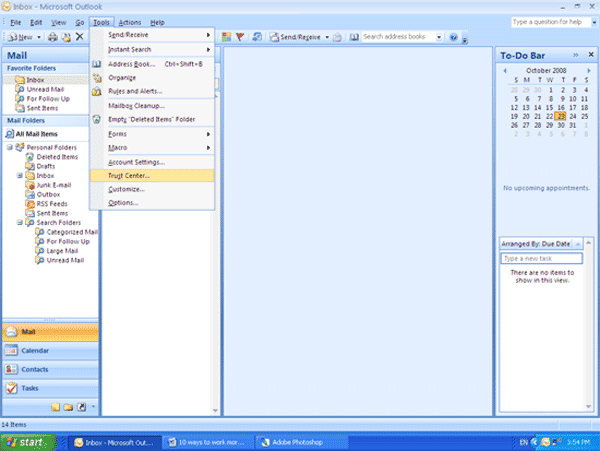The height and width of the screenshot is (451, 600).
Task: Go to previous month in To-Do Bar calendar
Action: point(505,70)
